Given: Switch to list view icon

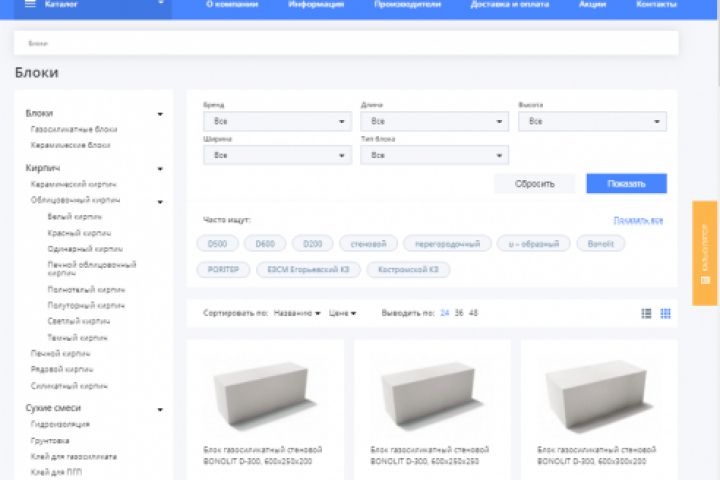Looking at the screenshot, I should (x=646, y=313).
